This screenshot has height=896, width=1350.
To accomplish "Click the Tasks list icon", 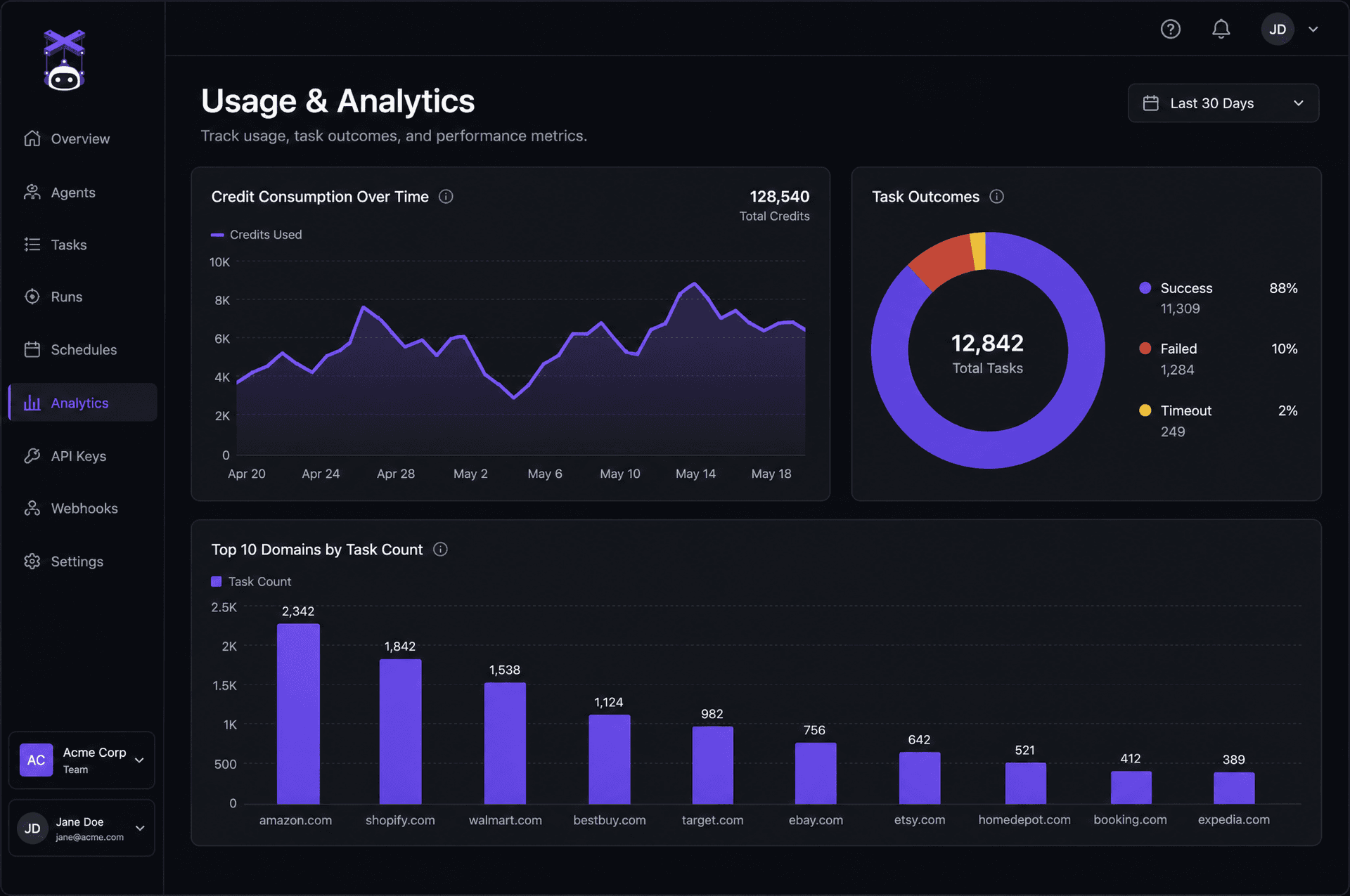I will coord(32,245).
